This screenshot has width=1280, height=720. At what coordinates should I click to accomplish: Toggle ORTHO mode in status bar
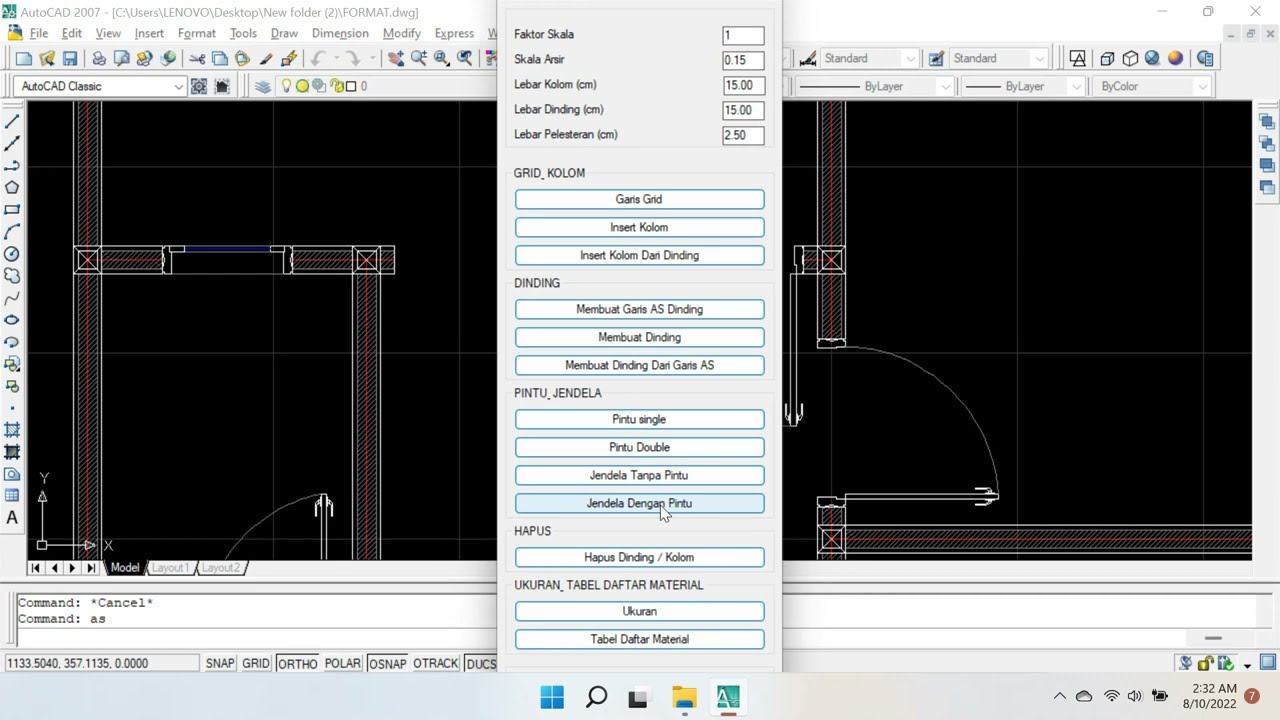pyautogui.click(x=297, y=663)
